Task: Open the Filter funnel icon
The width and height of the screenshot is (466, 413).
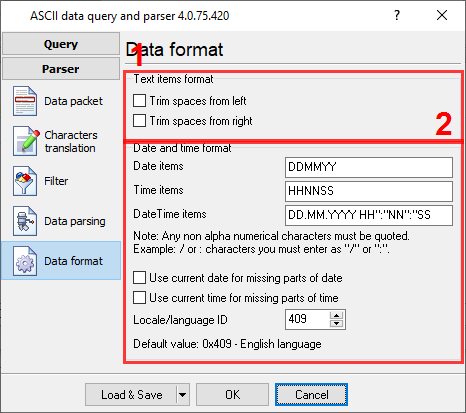Action: point(25,181)
